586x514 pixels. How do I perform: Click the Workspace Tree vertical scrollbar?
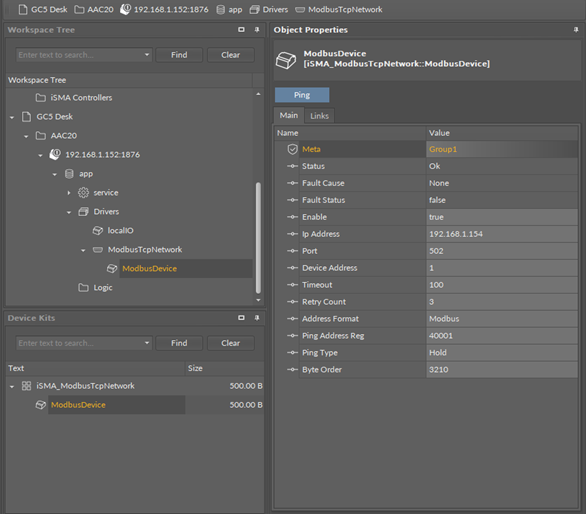point(258,238)
